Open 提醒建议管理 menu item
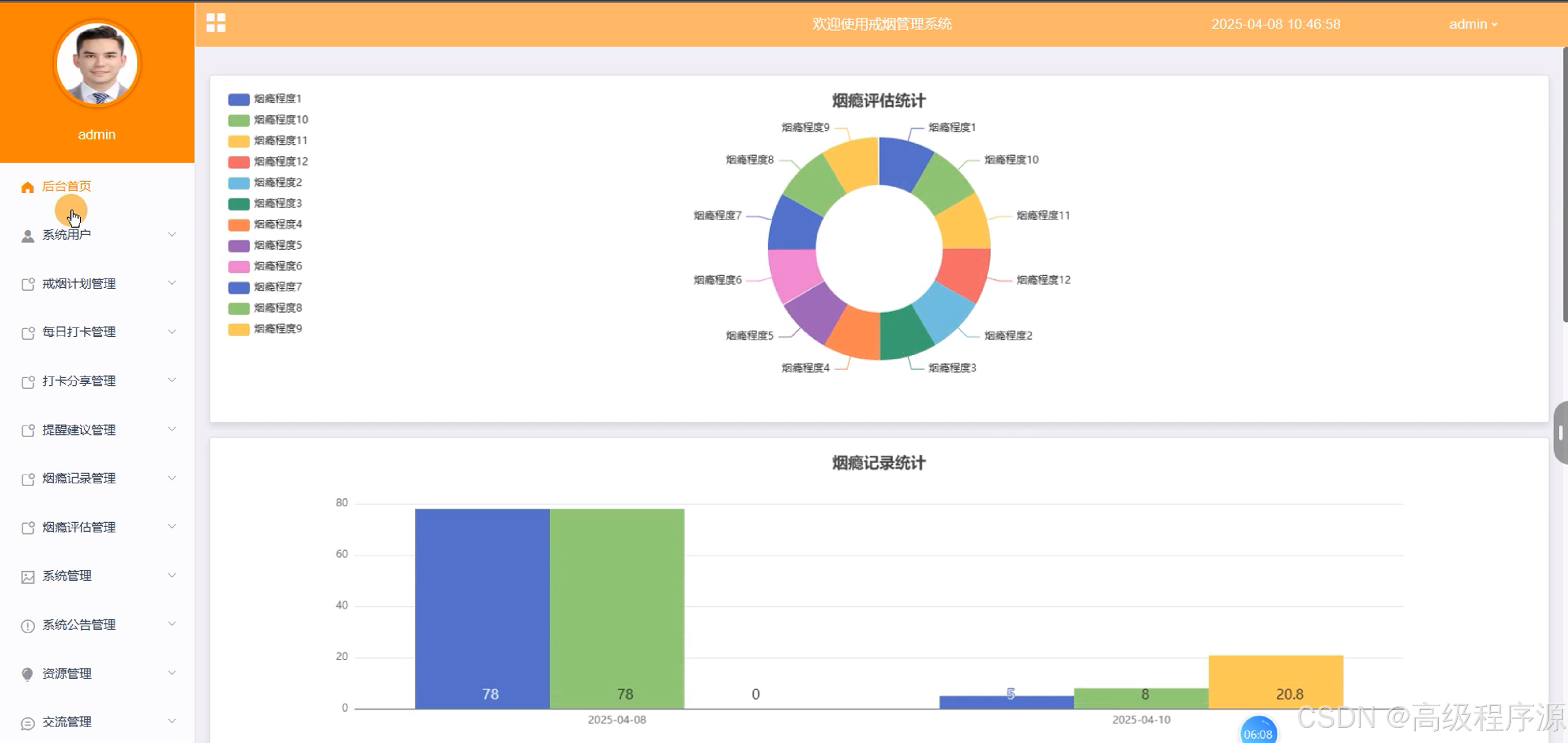 [79, 430]
